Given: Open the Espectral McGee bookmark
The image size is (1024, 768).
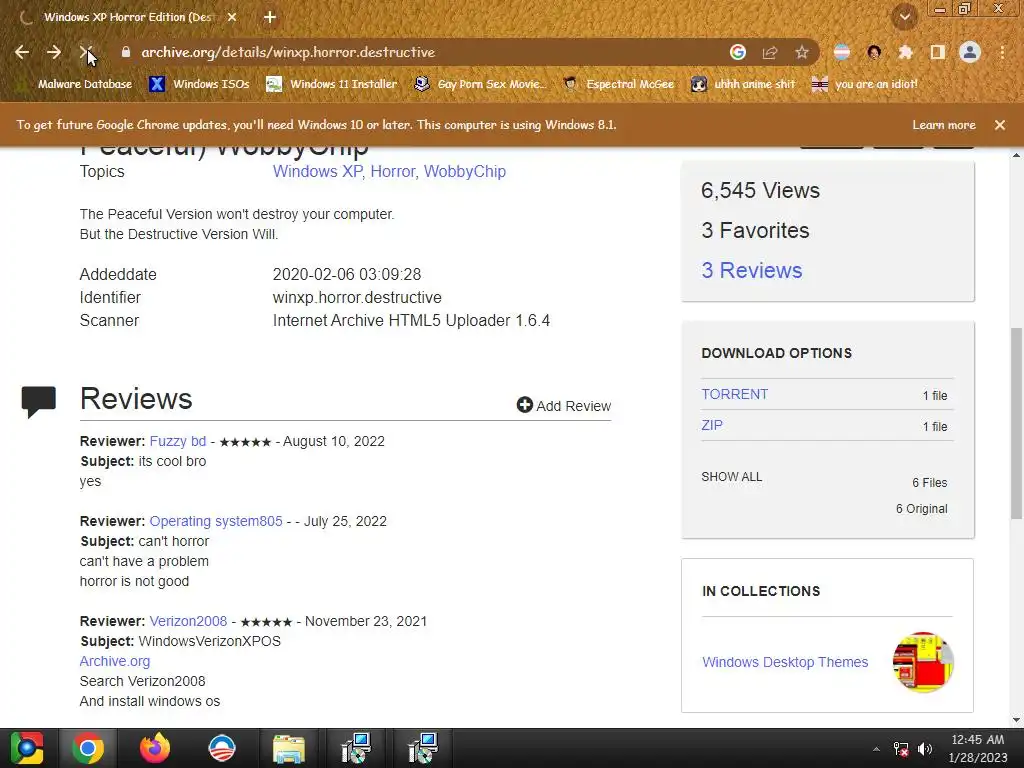Looking at the screenshot, I should coord(618,84).
